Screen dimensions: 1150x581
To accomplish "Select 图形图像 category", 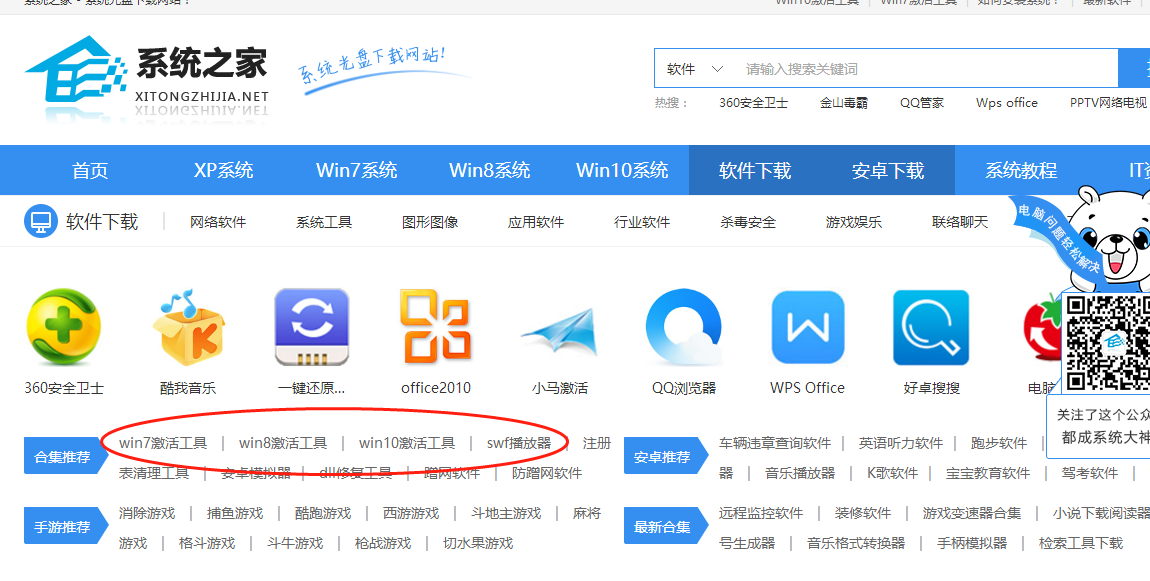I will pyautogui.click(x=430, y=222).
